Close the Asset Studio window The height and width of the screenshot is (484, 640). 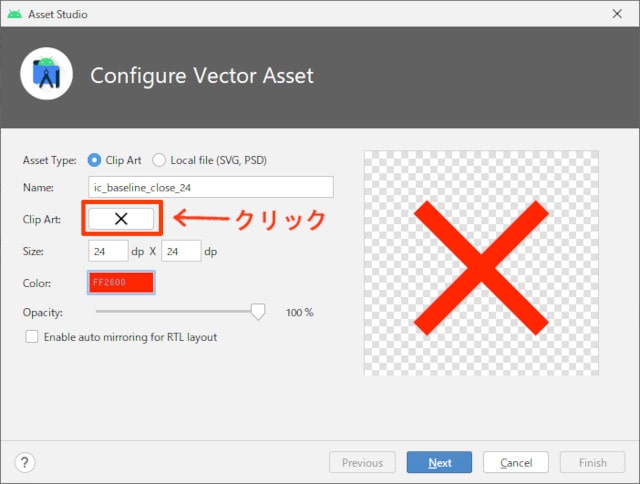(x=618, y=14)
